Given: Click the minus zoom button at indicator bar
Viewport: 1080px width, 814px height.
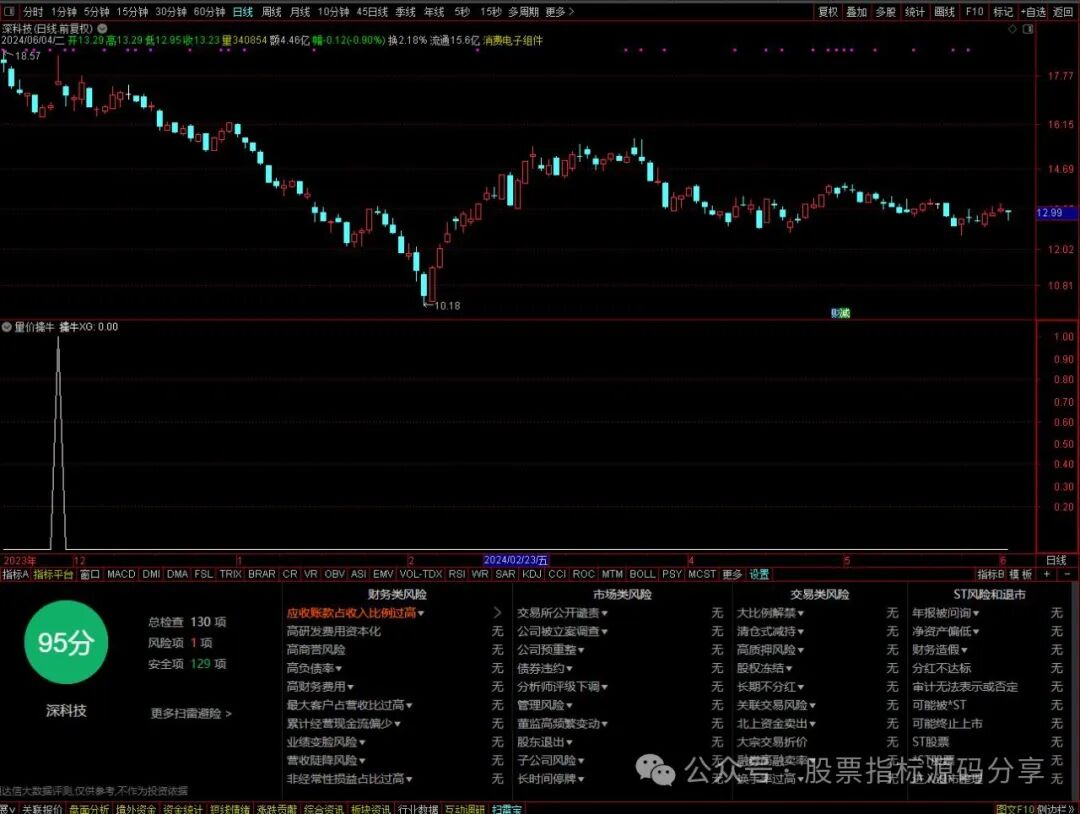Looking at the screenshot, I should coord(1068,574).
